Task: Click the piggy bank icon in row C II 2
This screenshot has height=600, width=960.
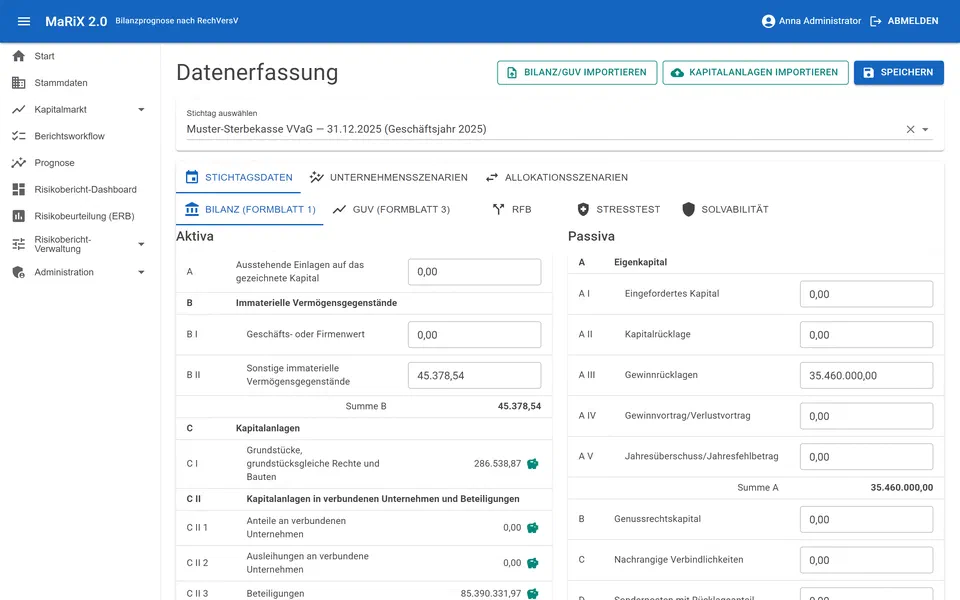Action: click(x=533, y=563)
